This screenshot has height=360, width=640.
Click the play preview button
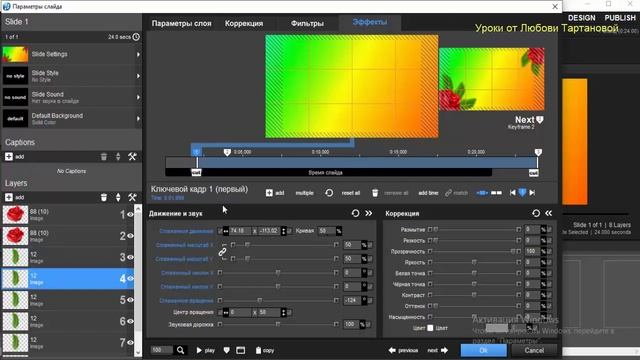tap(205, 350)
